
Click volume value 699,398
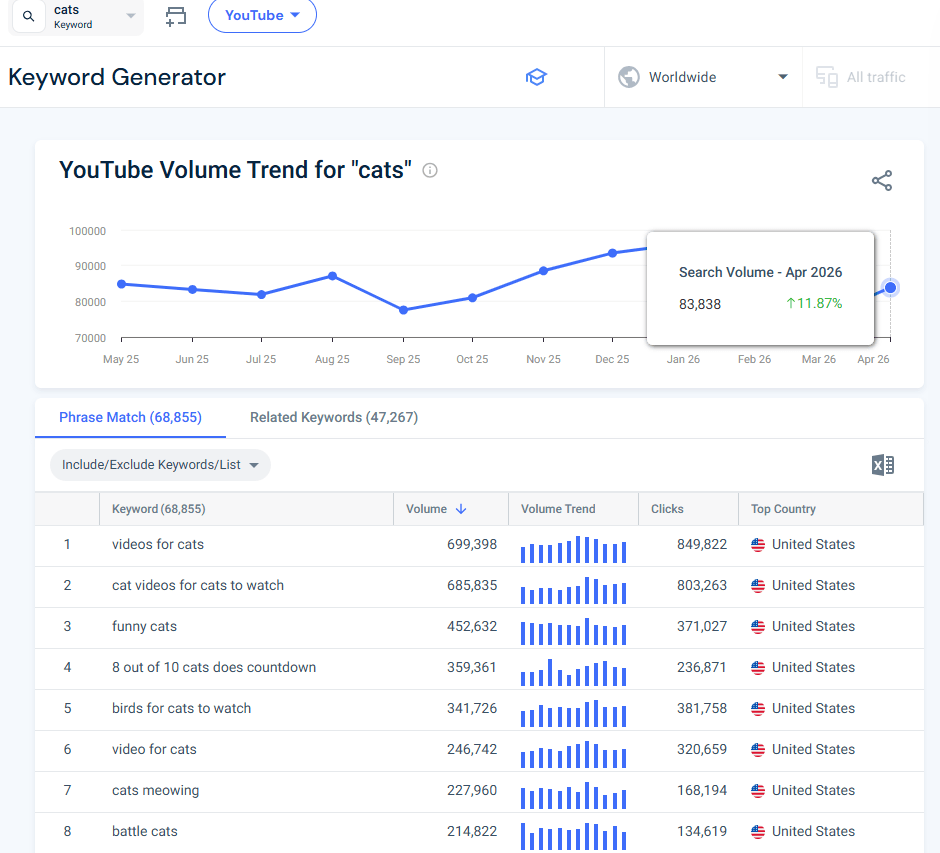point(472,544)
